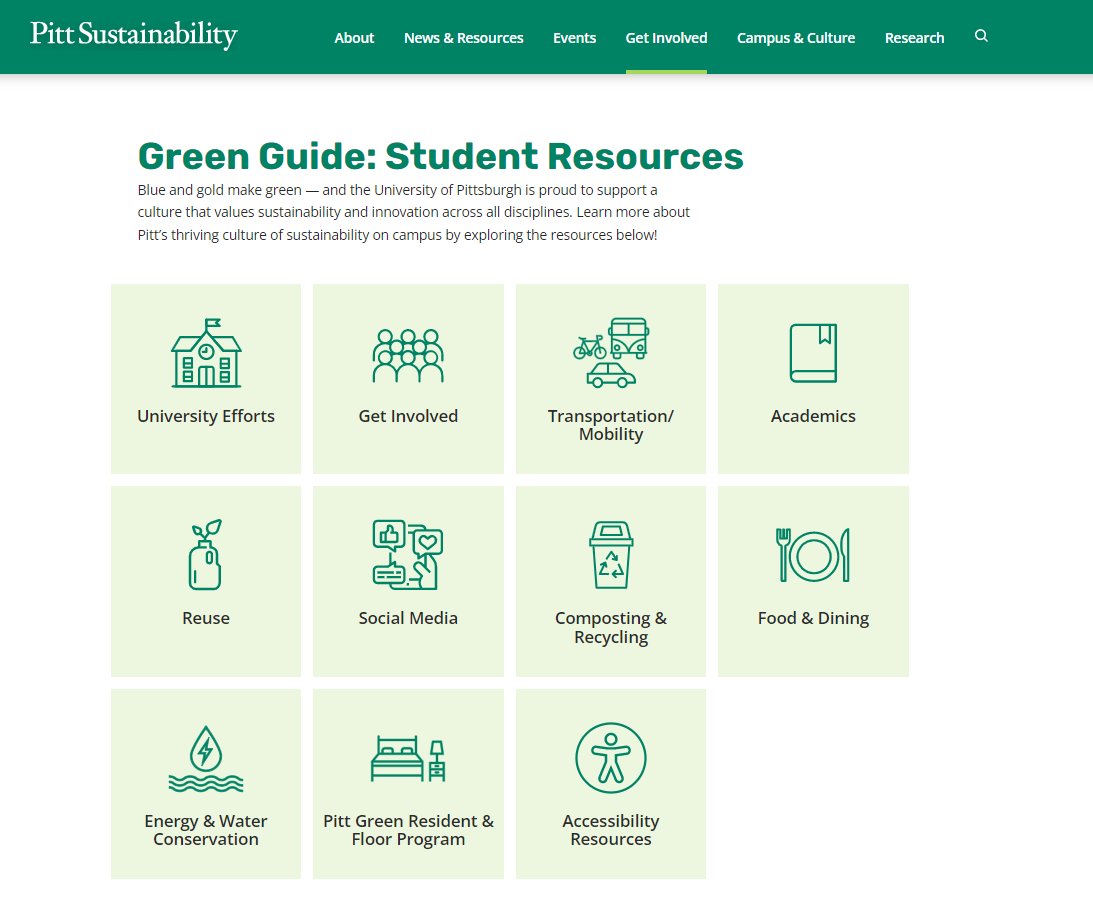
Task: Open Composting & Recycling label link
Action: pyautogui.click(x=611, y=627)
